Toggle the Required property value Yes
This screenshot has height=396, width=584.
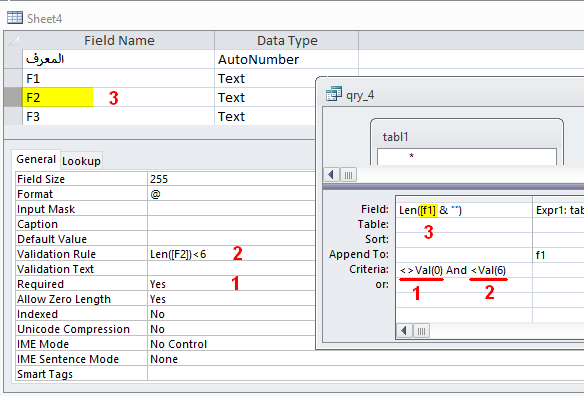[x=231, y=284]
